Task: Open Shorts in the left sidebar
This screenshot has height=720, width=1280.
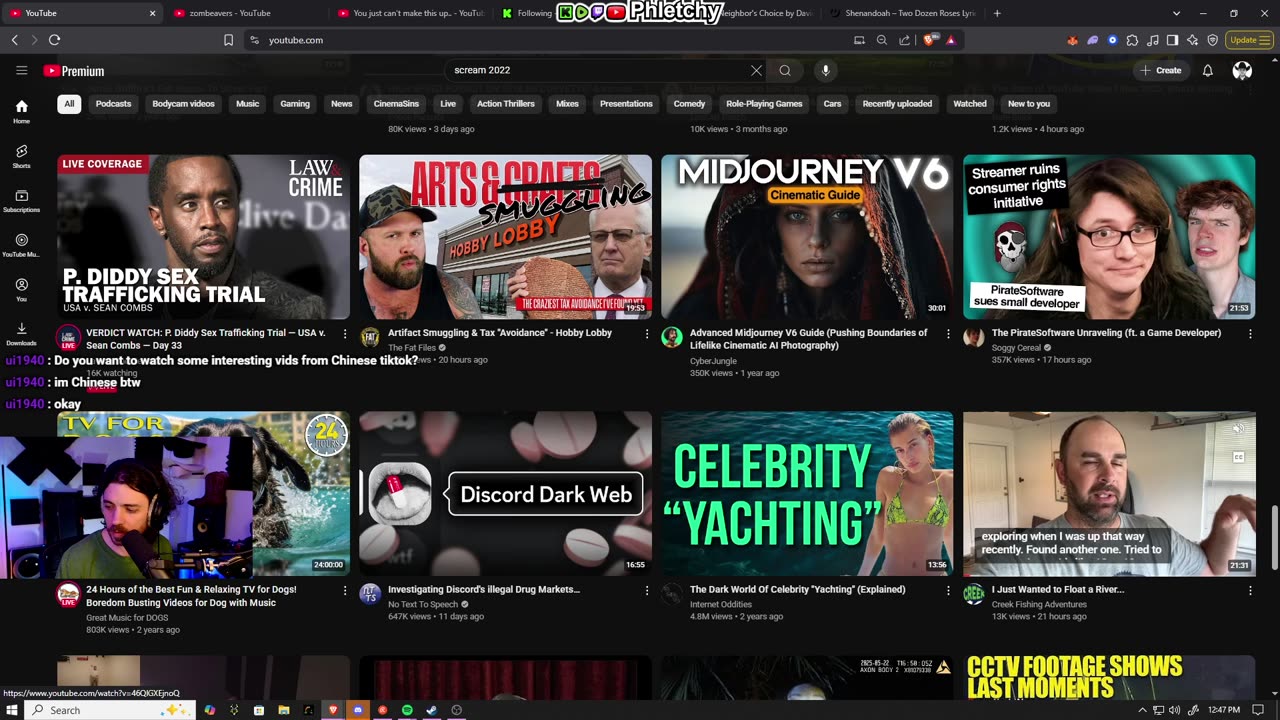Action: (x=21, y=156)
